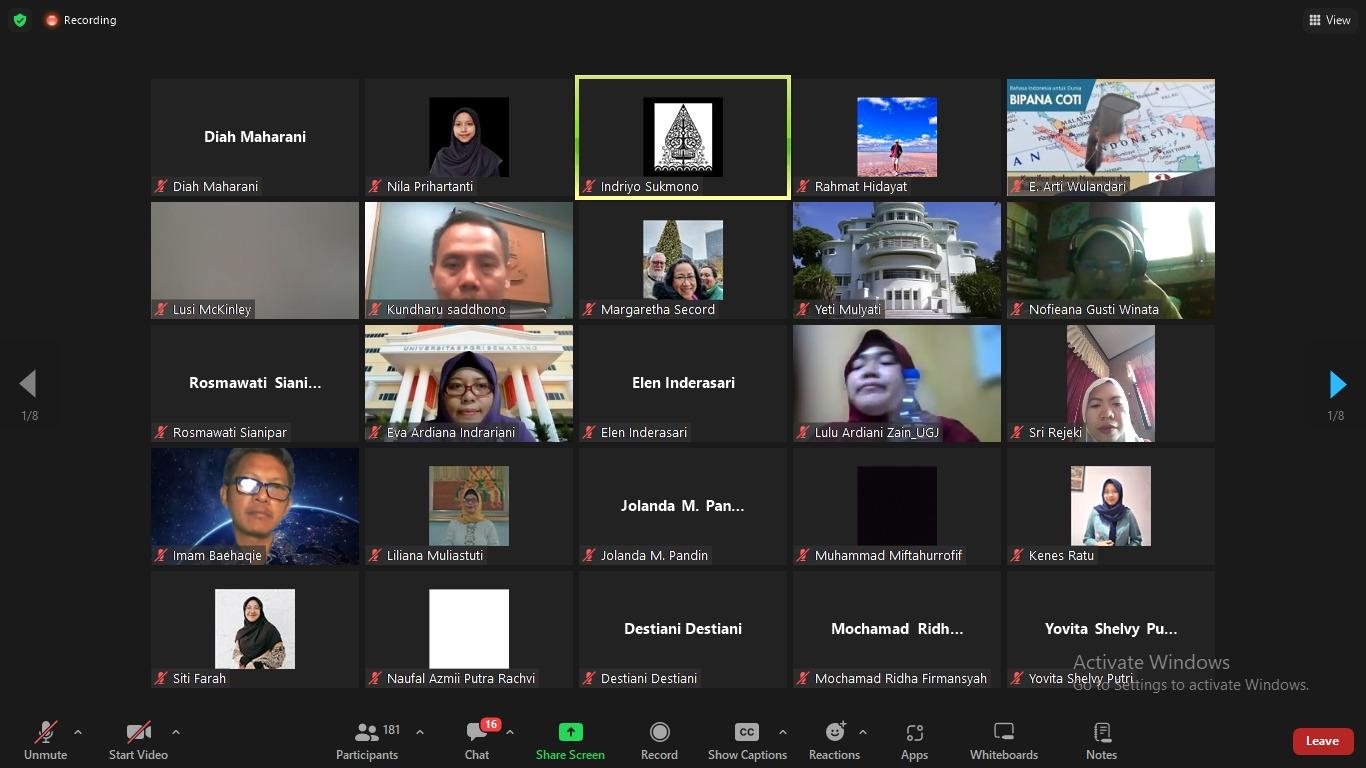Screen dimensions: 1366x768
Task: Expand audio options arrow beside Unmute
Action: coord(78,732)
